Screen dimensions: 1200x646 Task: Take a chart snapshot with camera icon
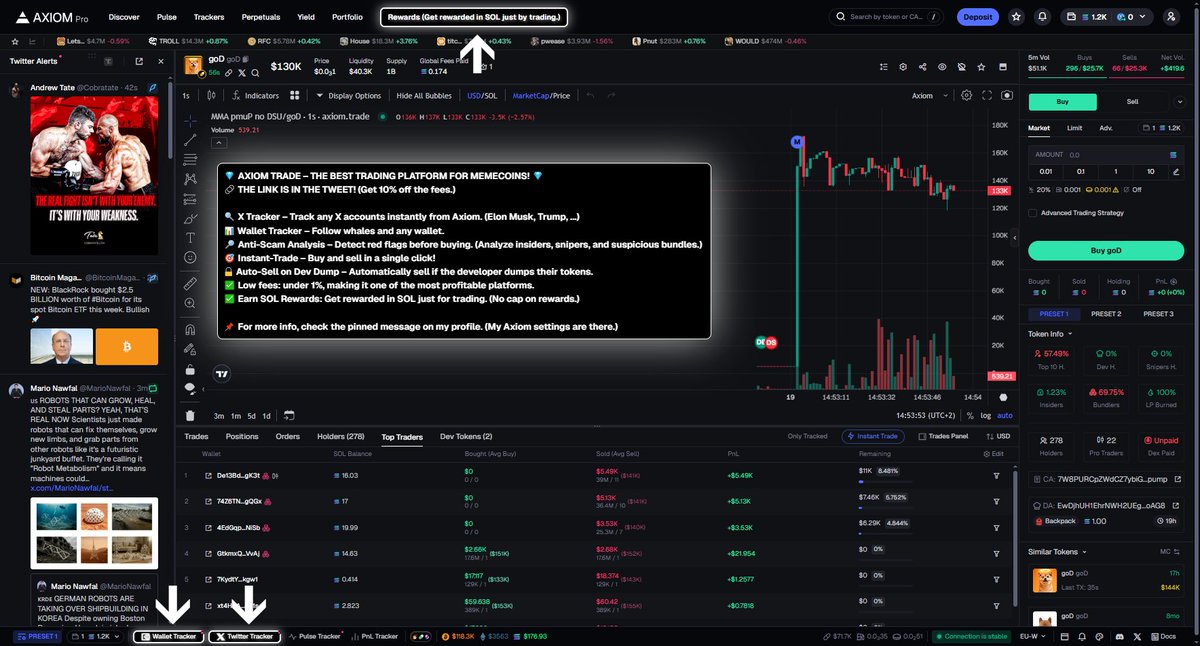click(1005, 96)
